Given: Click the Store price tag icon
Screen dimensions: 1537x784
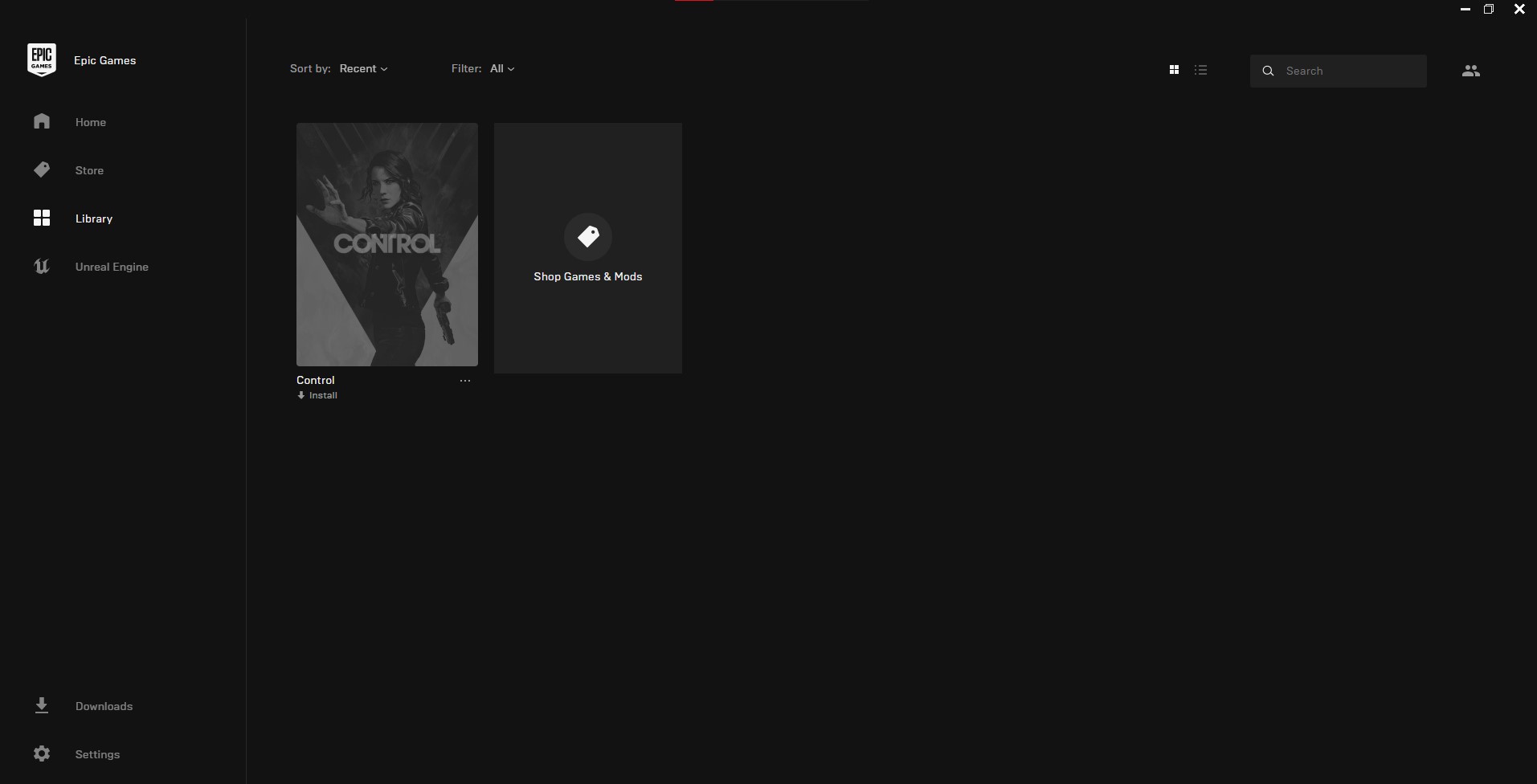Looking at the screenshot, I should pos(42,169).
